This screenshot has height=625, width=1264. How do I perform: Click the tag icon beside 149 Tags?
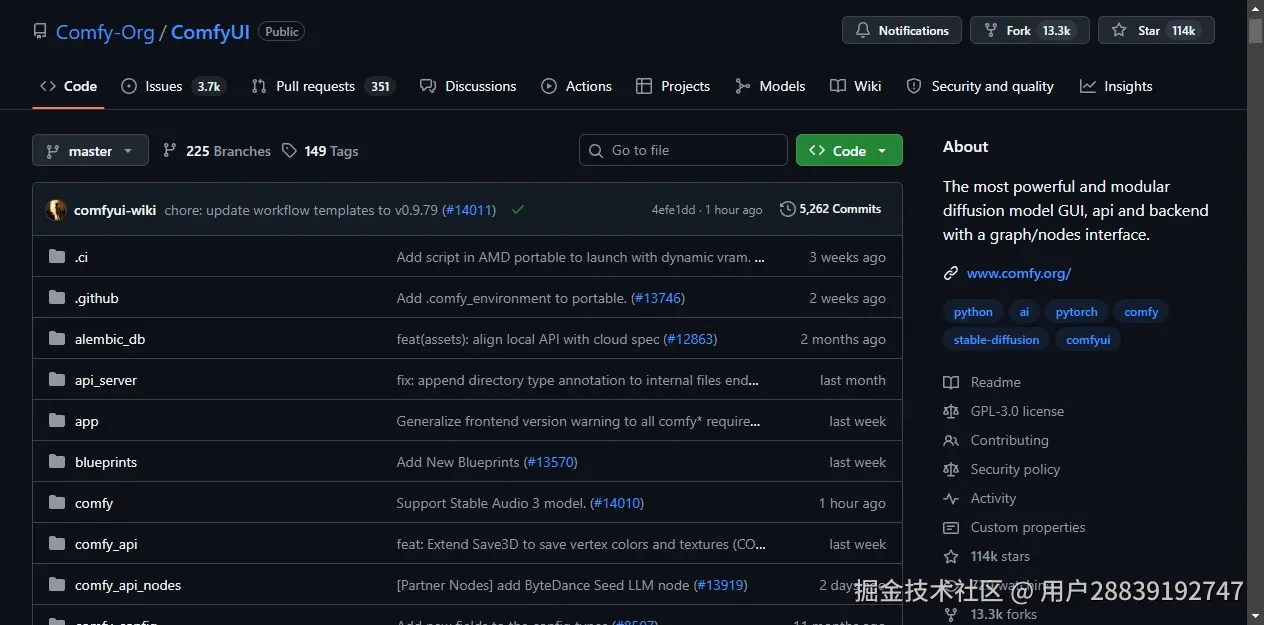click(x=289, y=150)
